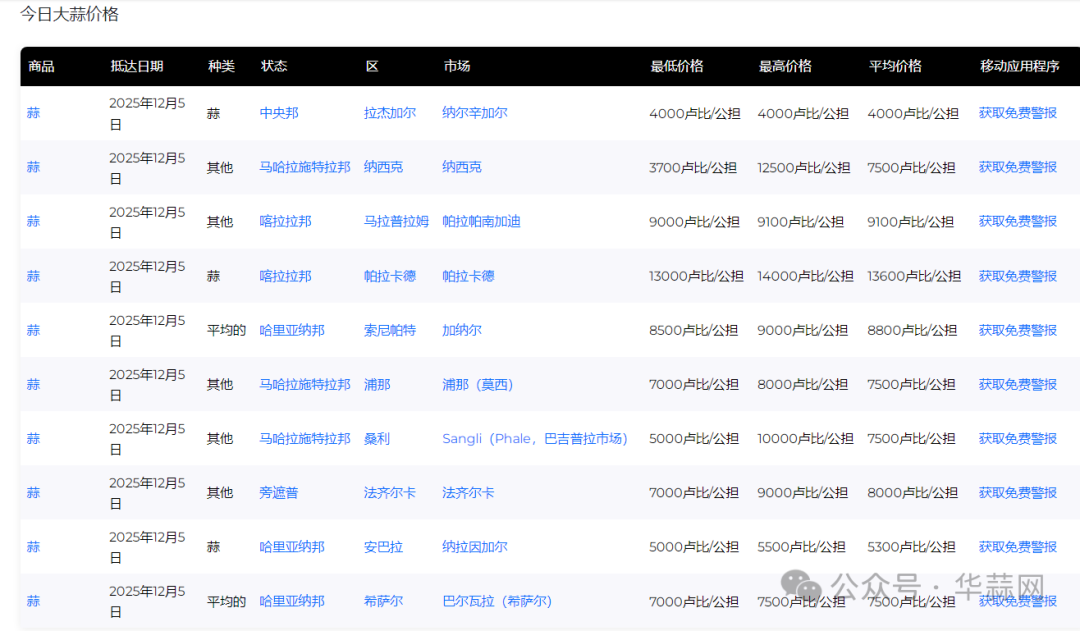
Task: Open the 马拉普拉姆 district link
Action: [x=396, y=222]
